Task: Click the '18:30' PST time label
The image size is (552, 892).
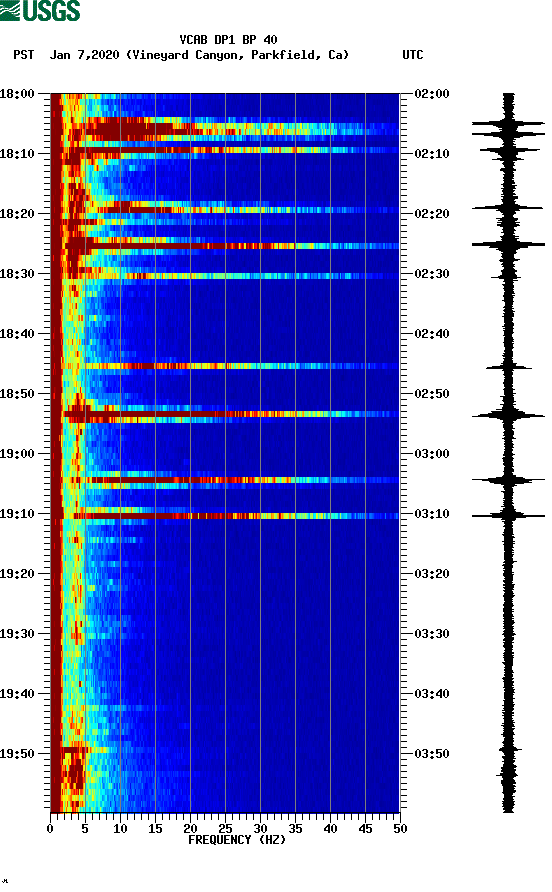Action: click(x=17, y=274)
